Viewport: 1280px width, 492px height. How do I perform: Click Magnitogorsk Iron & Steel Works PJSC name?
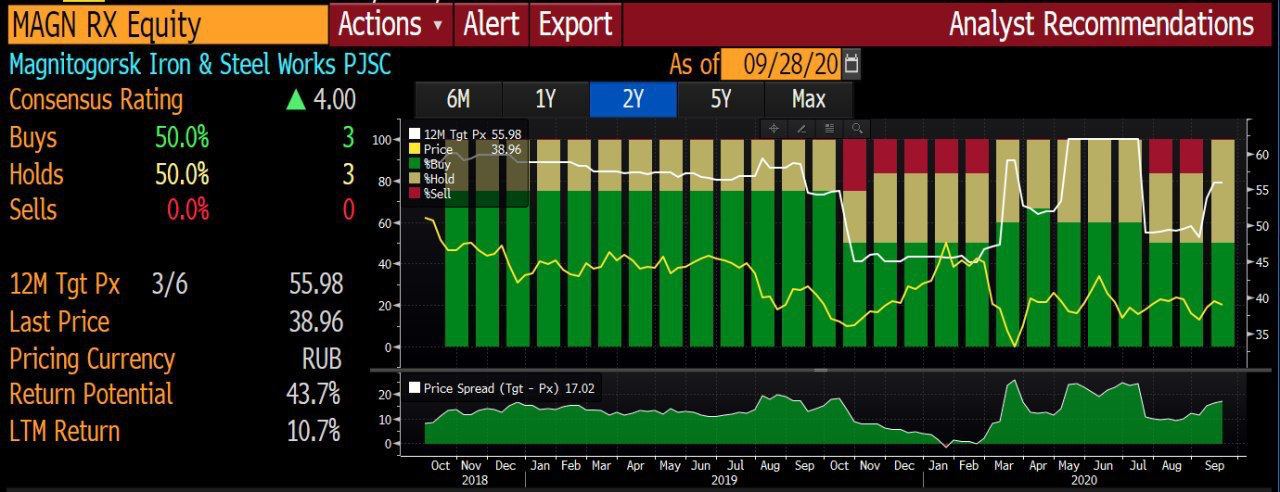point(200,66)
